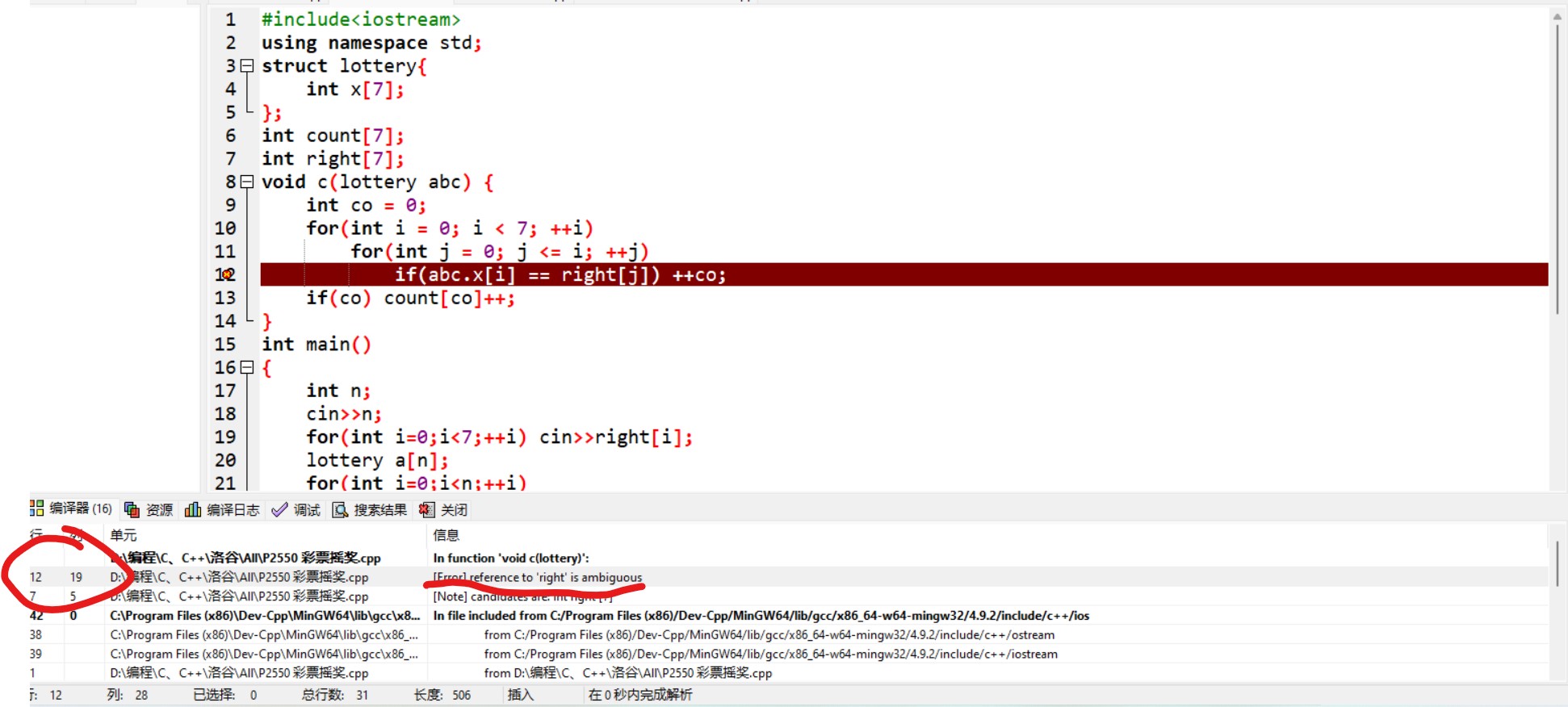
Task: Select the '[Note] candidates are' message row
Action: (x=788, y=596)
